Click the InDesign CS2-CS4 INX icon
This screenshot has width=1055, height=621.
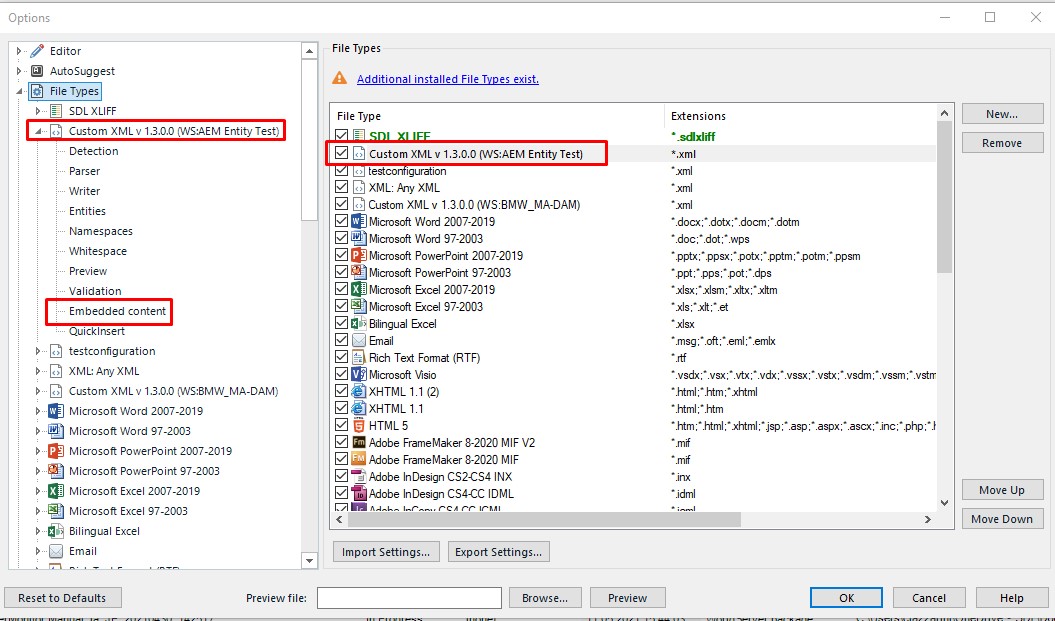tap(359, 476)
